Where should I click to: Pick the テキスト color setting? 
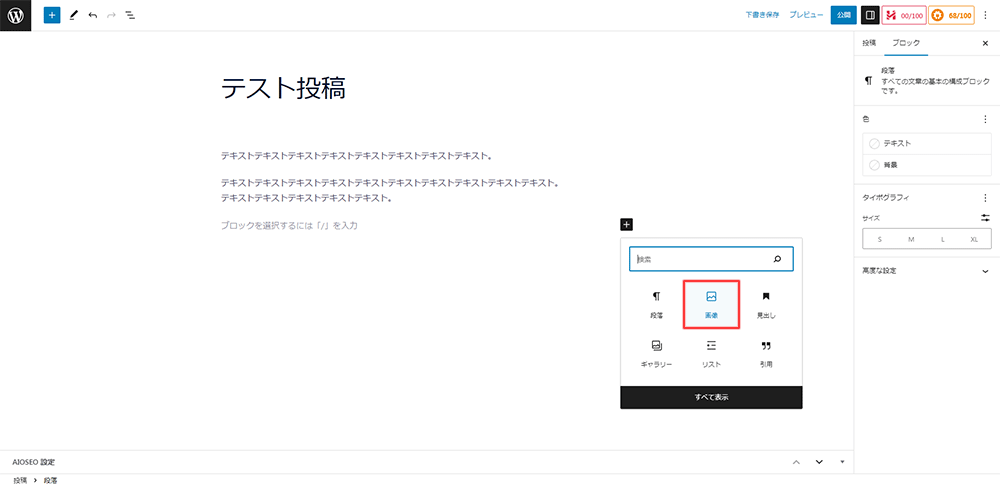(x=927, y=144)
